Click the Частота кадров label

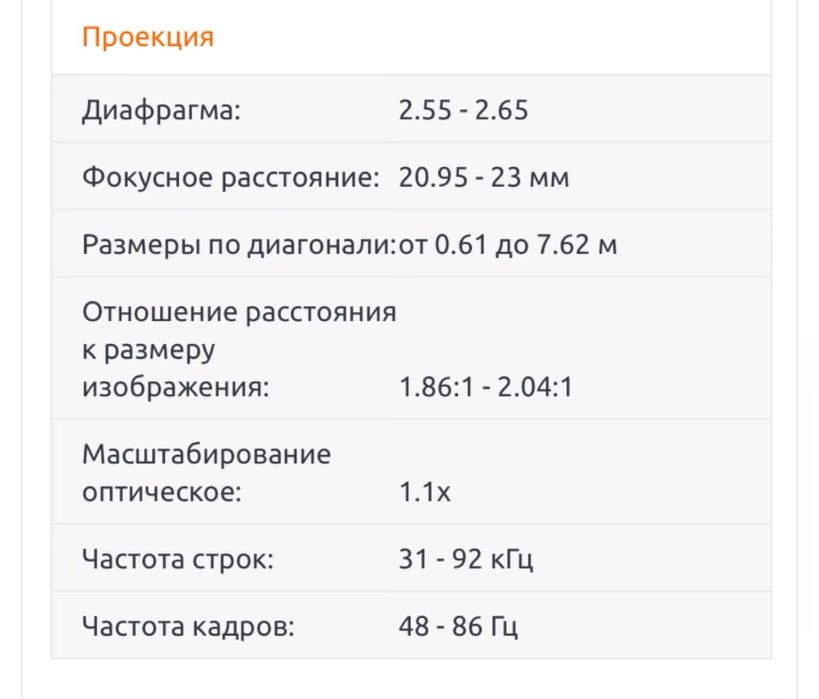click(188, 628)
